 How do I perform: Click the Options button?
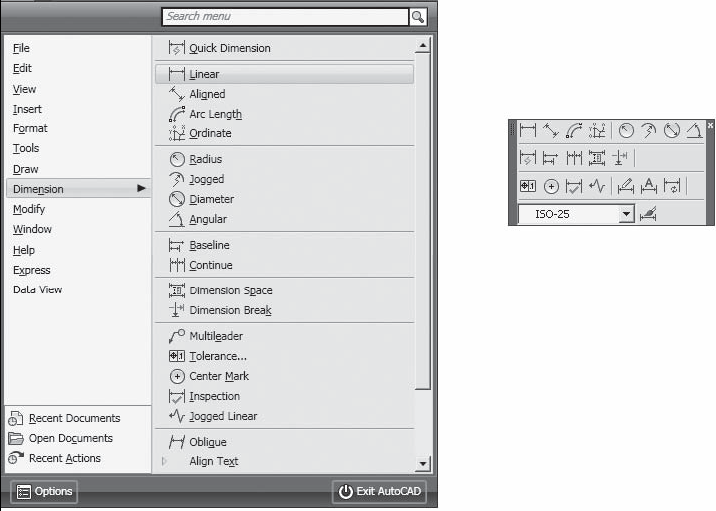(x=44, y=491)
